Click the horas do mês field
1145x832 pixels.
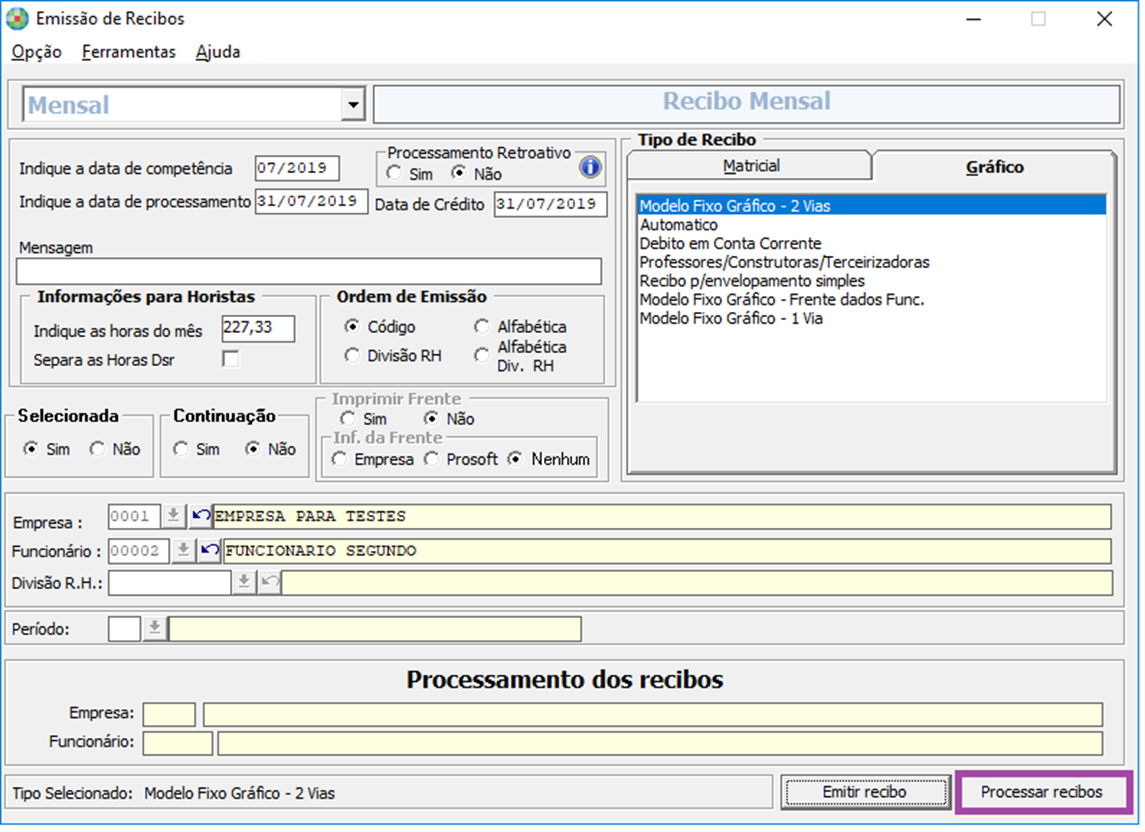pyautogui.click(x=259, y=328)
